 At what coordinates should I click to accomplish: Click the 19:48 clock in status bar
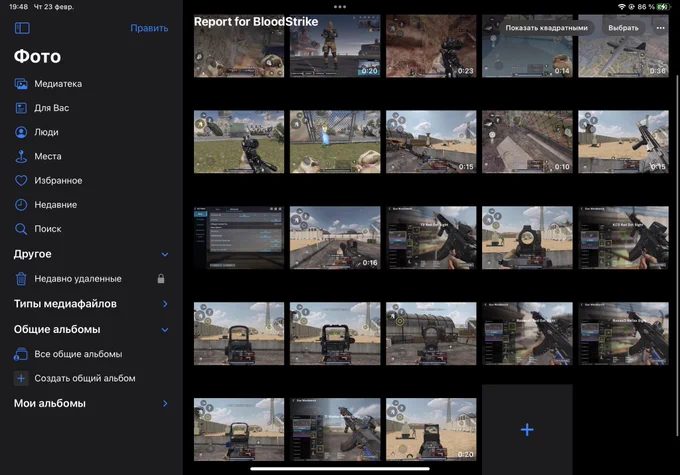pos(18,7)
